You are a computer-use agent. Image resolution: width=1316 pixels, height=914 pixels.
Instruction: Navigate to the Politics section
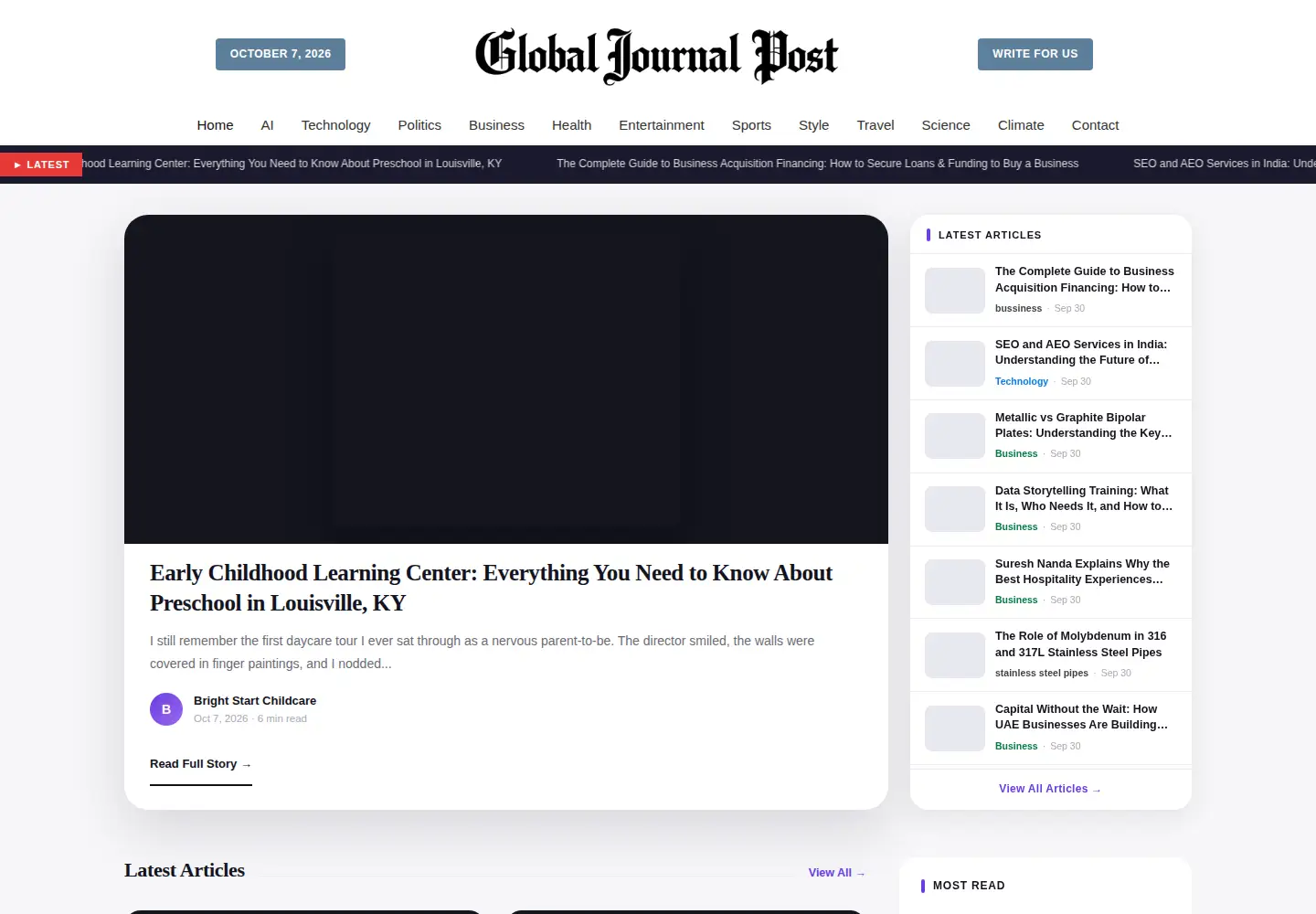(419, 125)
